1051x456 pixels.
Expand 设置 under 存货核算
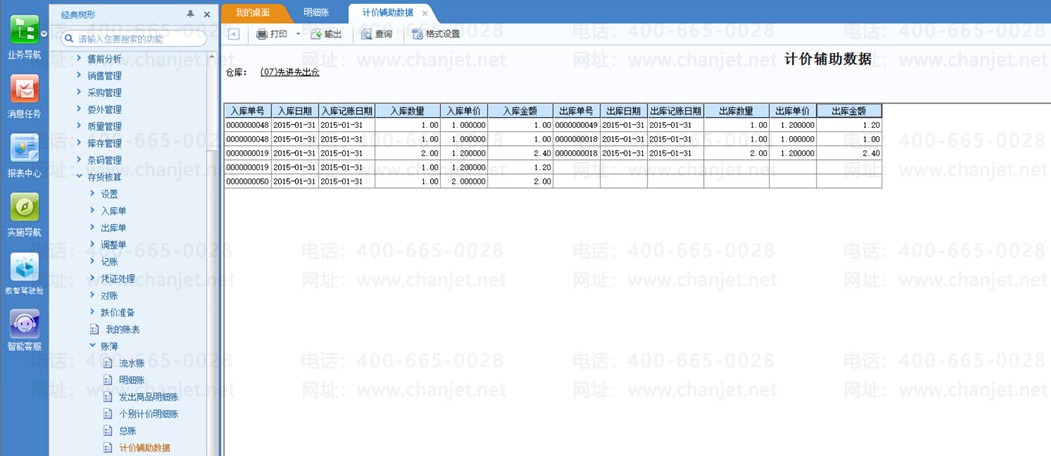[x=92, y=194]
